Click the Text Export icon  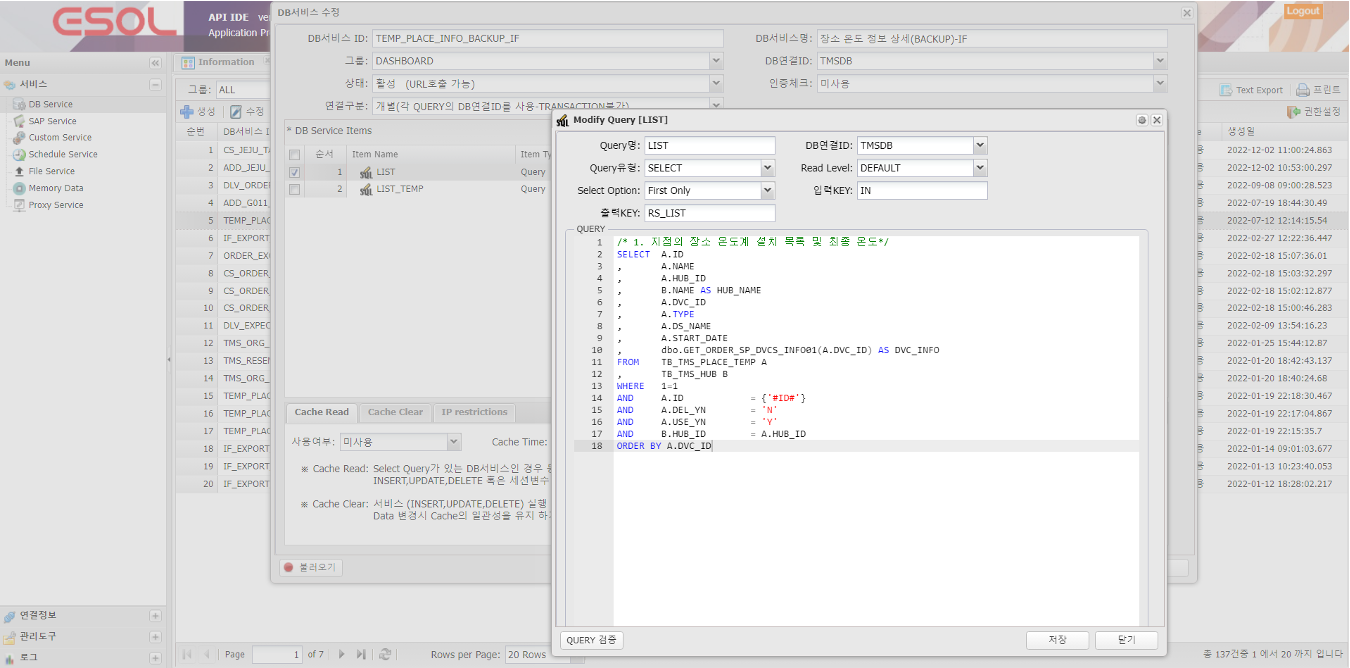1249,89
